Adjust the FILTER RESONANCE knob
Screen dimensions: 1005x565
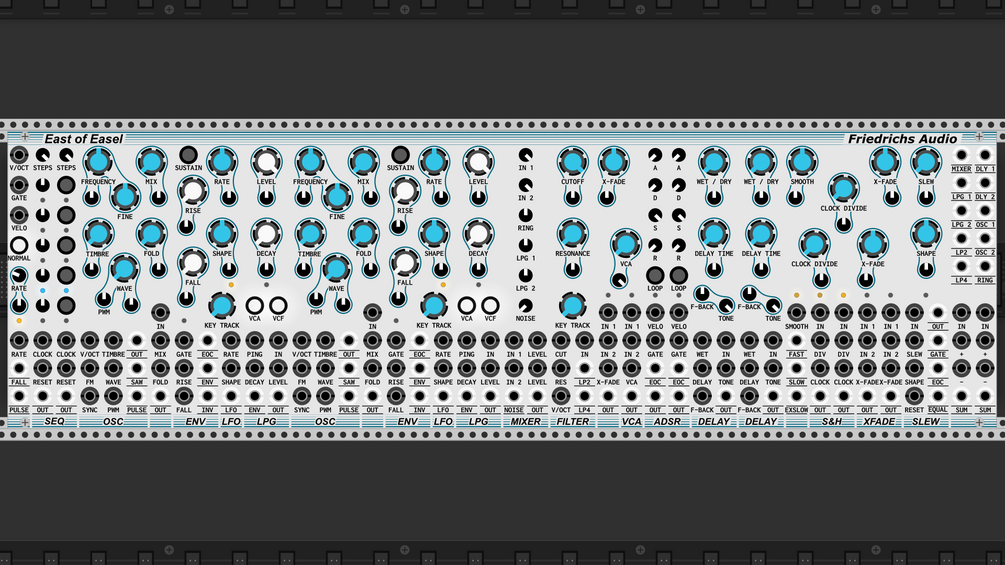(x=572, y=233)
